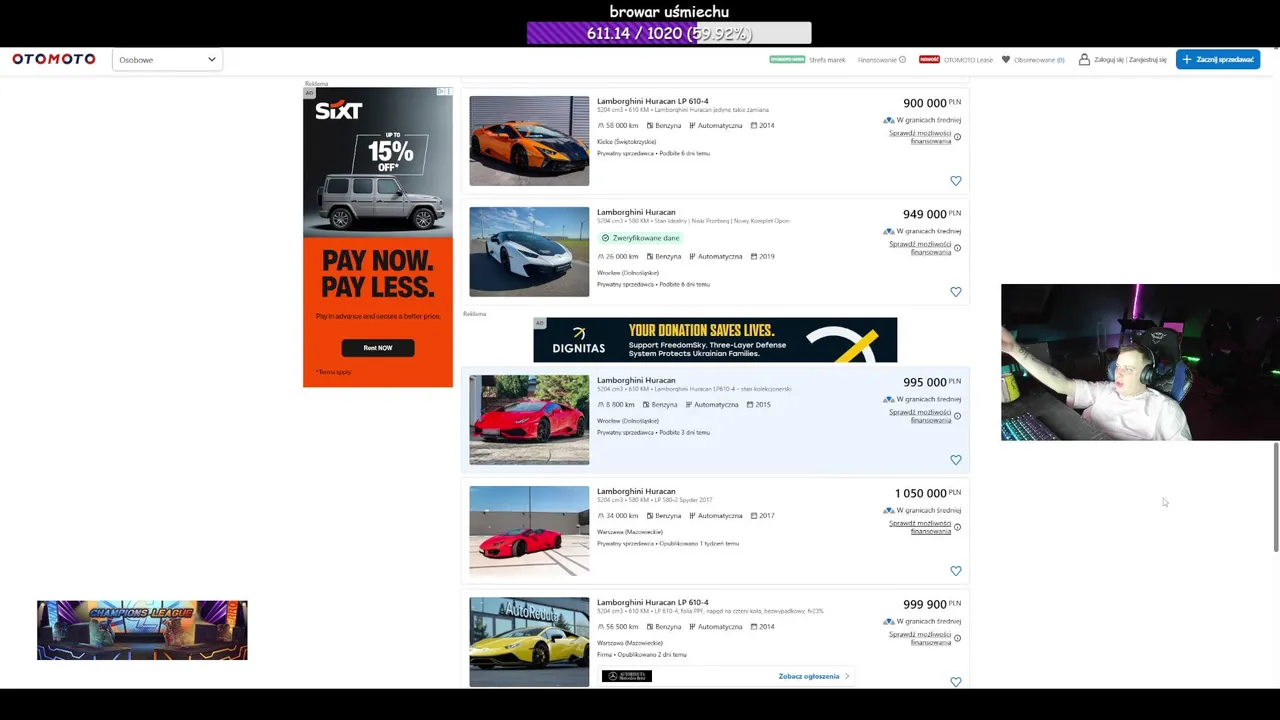
Task: Click financing info icon on 900 000 listing
Action: pyautogui.click(x=957, y=137)
